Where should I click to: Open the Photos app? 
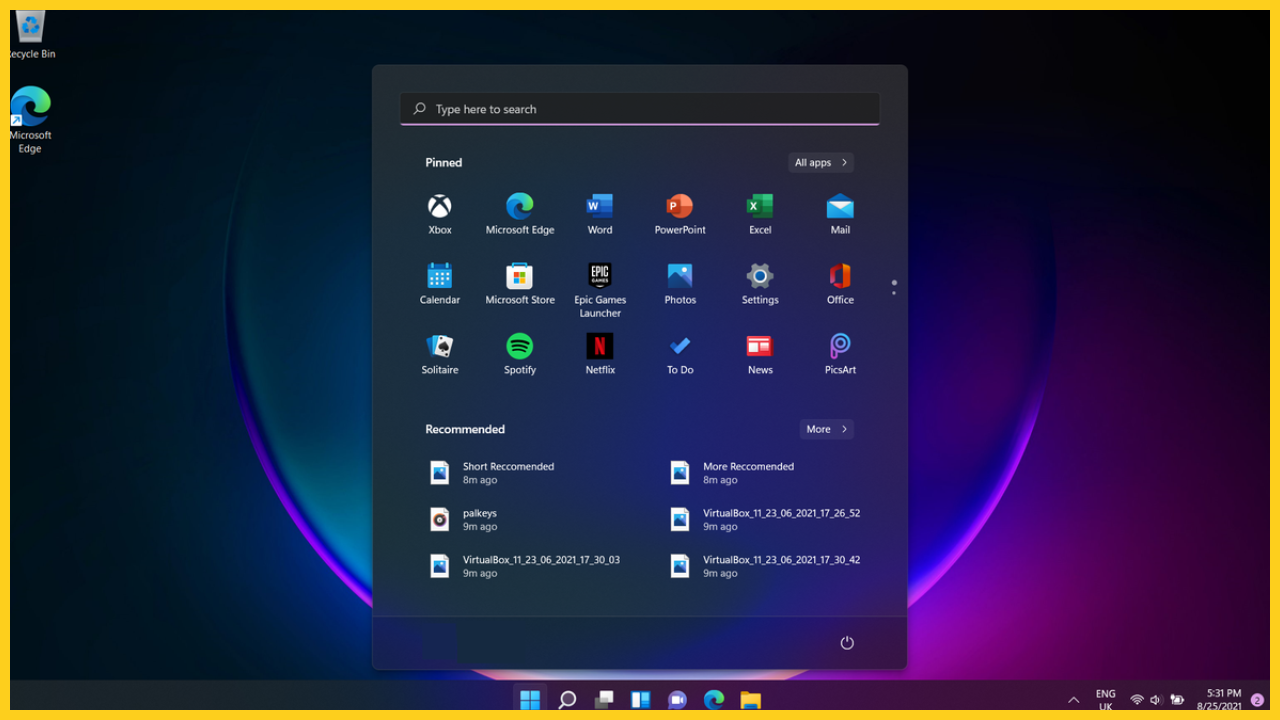coord(680,285)
